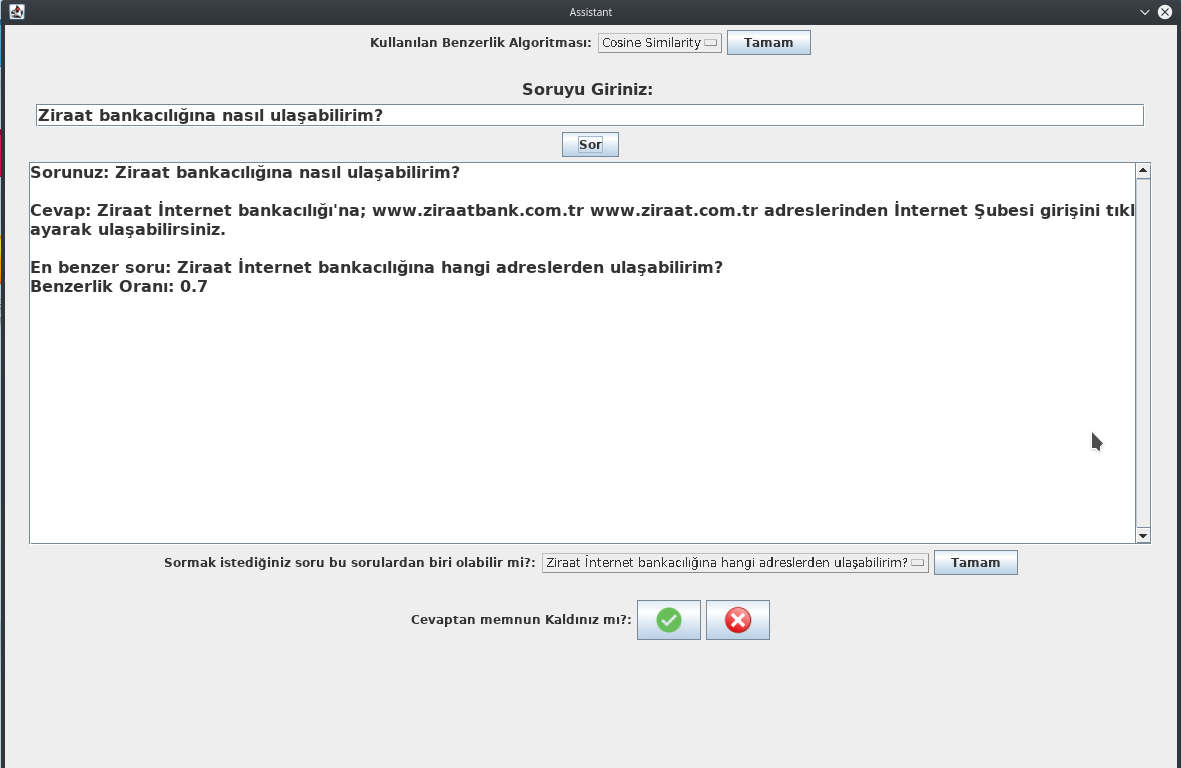Click into the question input field
Image resolution: width=1181 pixels, height=768 pixels.
point(590,115)
